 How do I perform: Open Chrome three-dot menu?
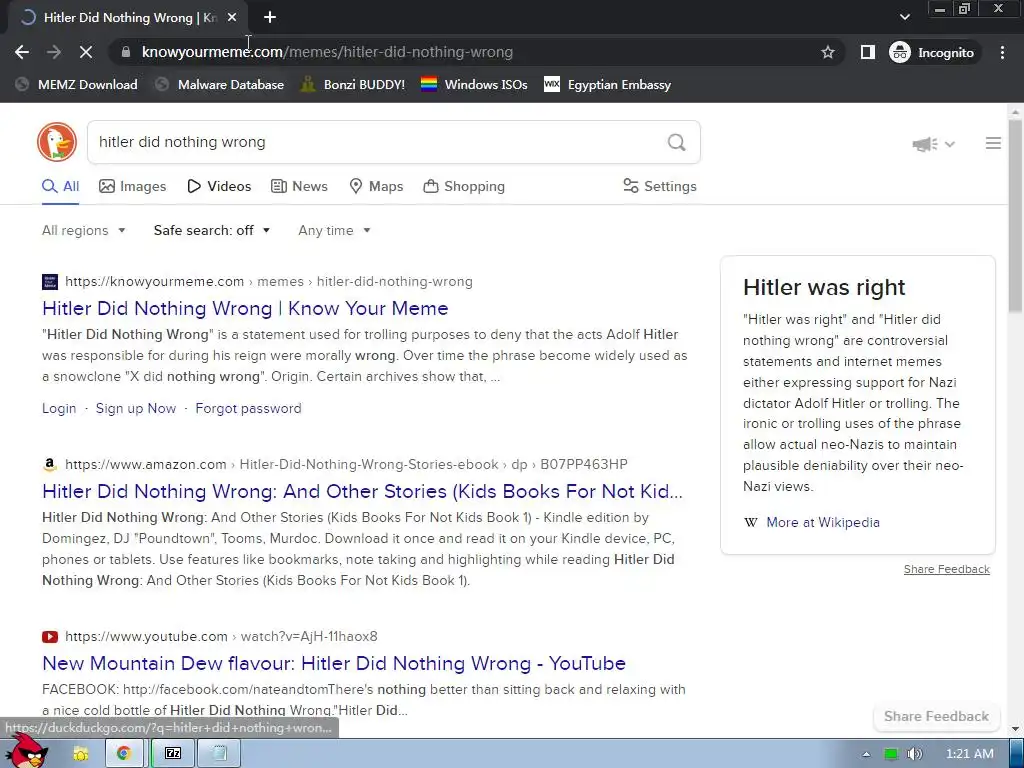1002,52
